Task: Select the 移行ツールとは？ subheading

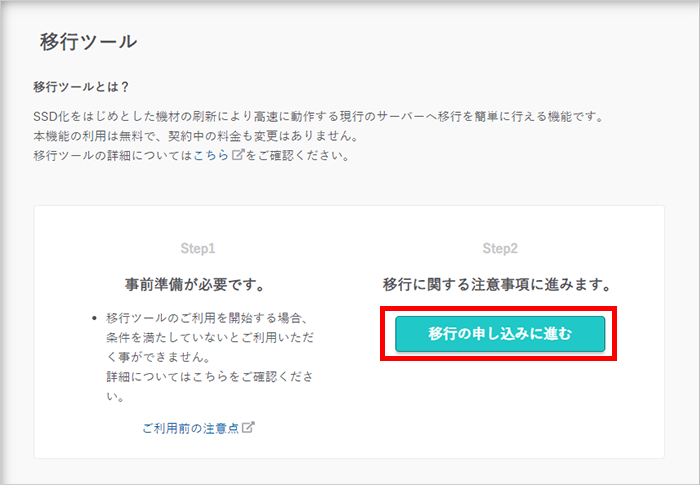Action: tap(82, 87)
